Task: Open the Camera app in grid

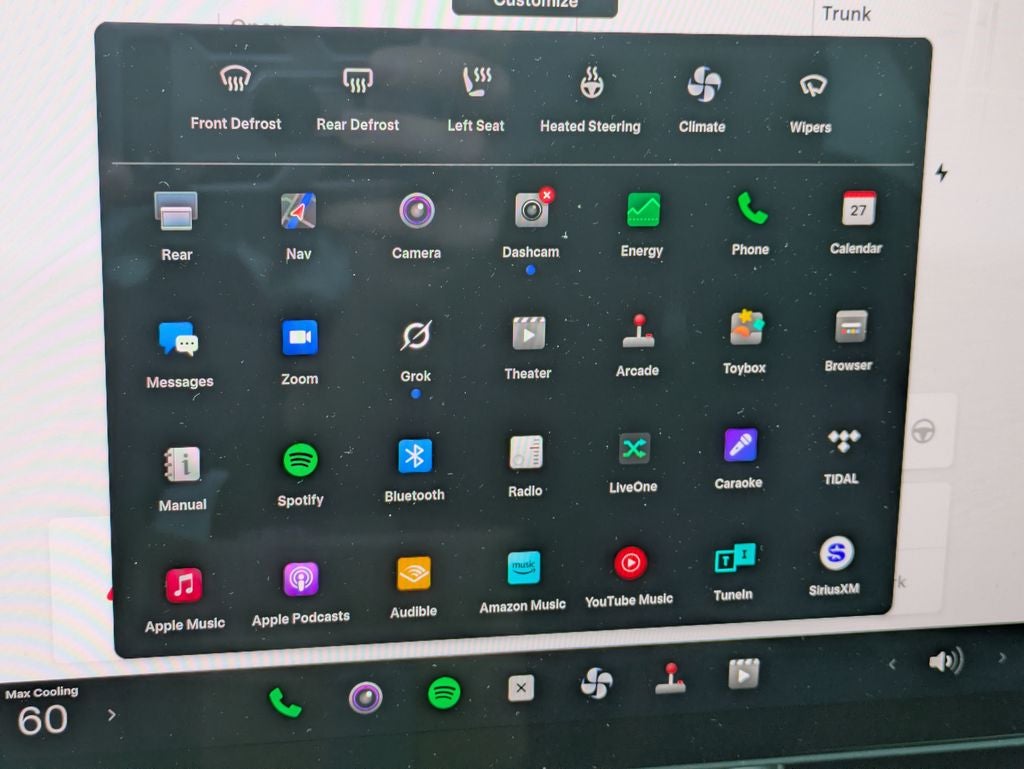Action: point(417,226)
